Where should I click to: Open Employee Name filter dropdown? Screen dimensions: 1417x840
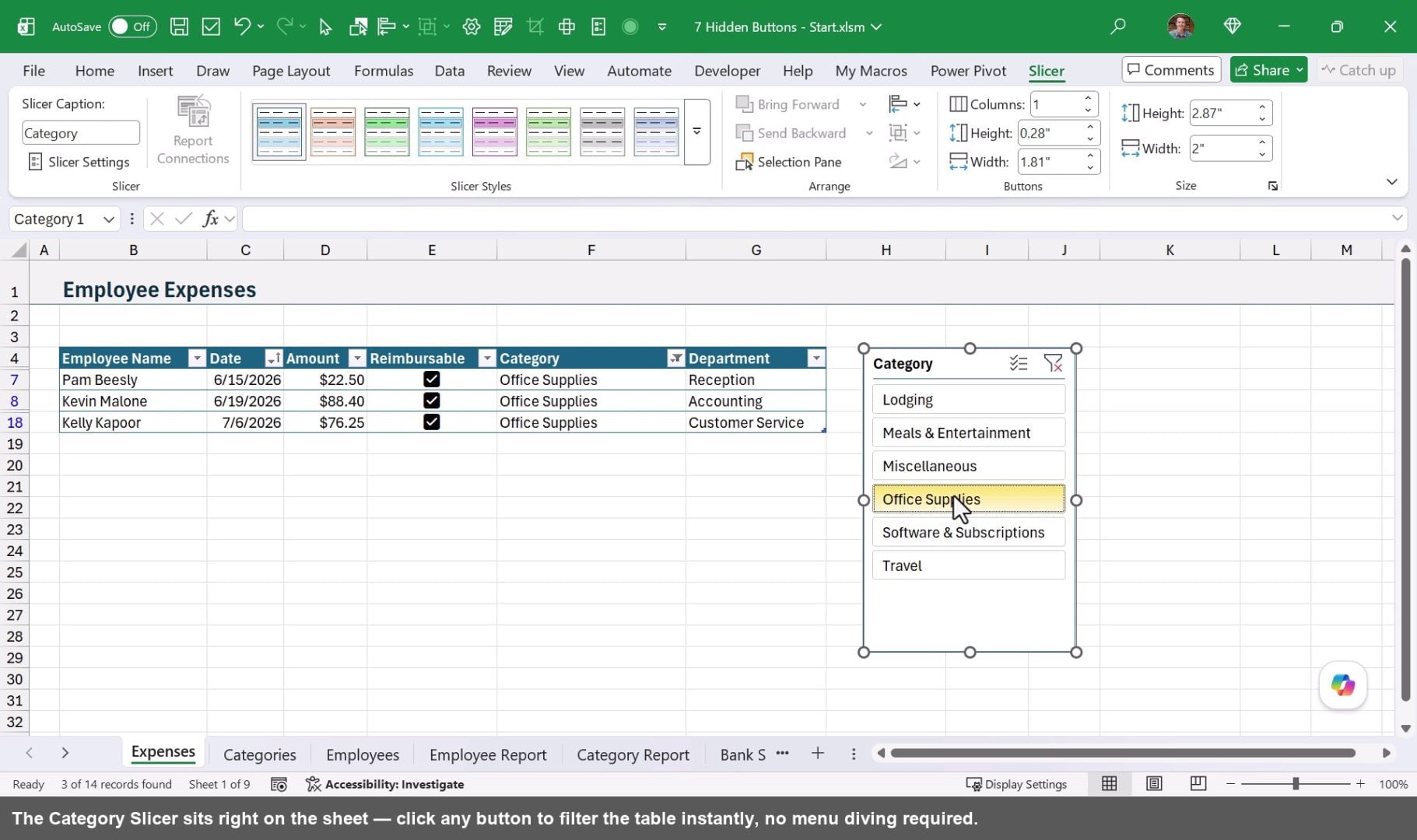[197, 358]
